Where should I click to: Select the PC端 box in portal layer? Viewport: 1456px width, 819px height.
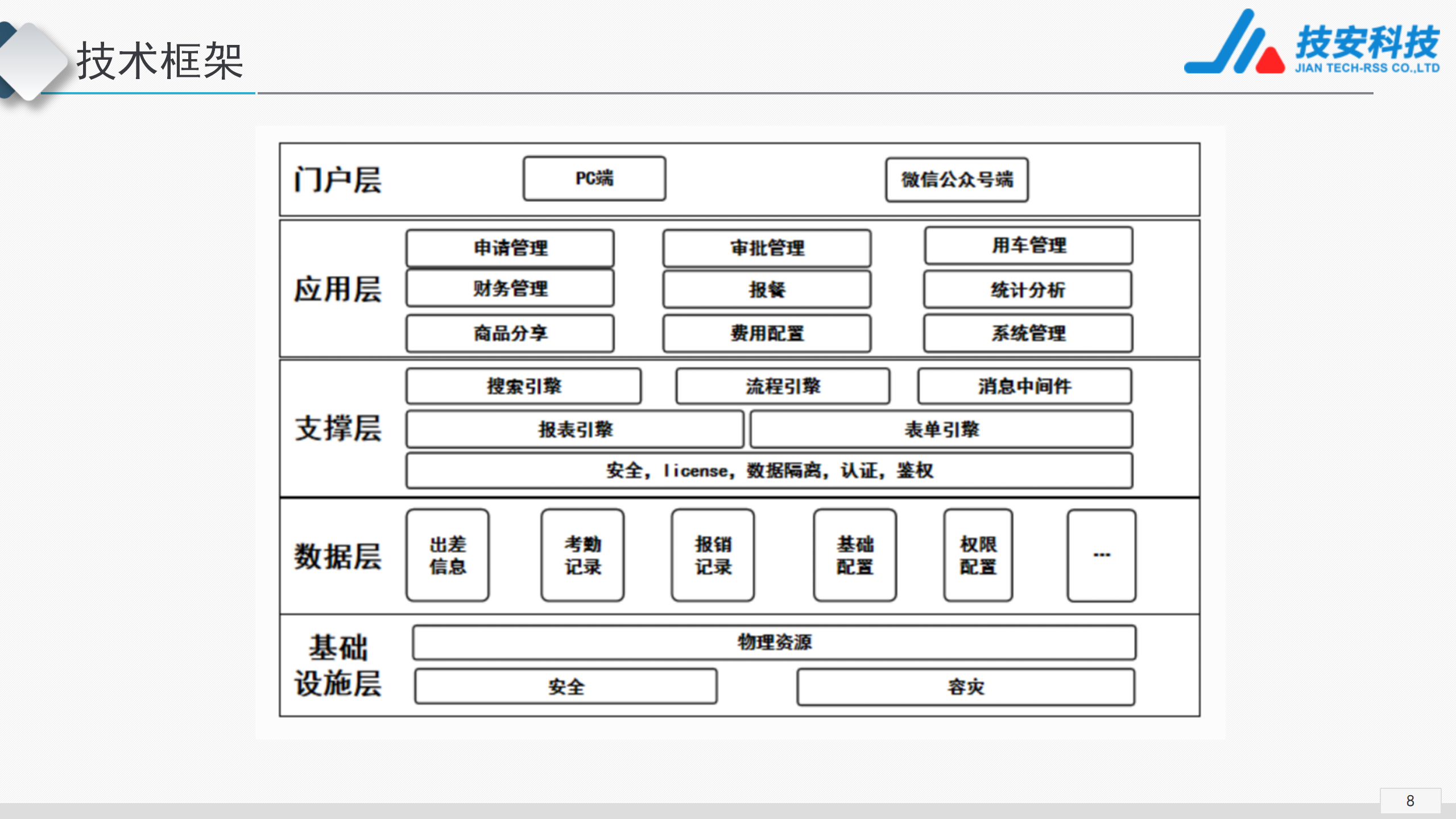[x=594, y=179]
